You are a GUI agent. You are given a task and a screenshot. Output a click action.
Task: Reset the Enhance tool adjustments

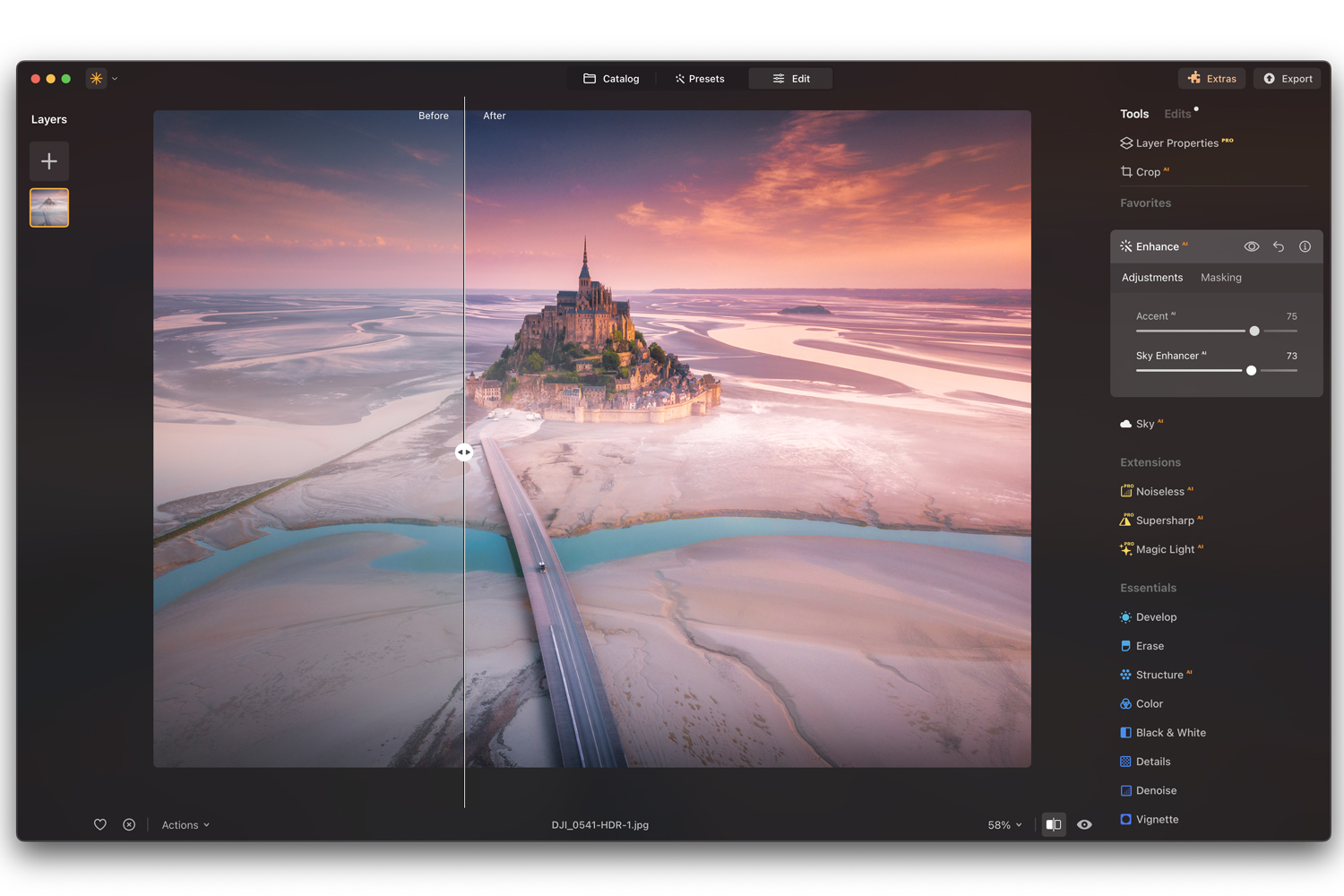(1279, 246)
